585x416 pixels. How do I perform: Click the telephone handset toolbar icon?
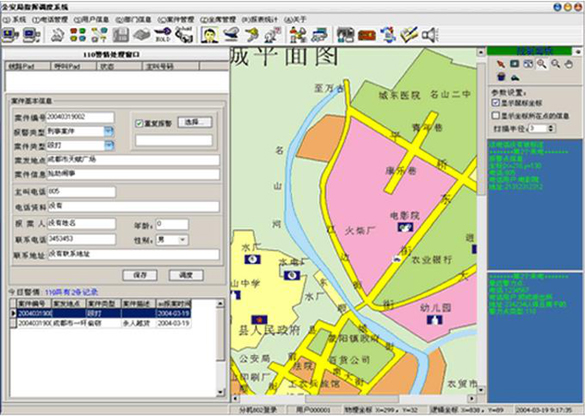[x=58, y=35]
